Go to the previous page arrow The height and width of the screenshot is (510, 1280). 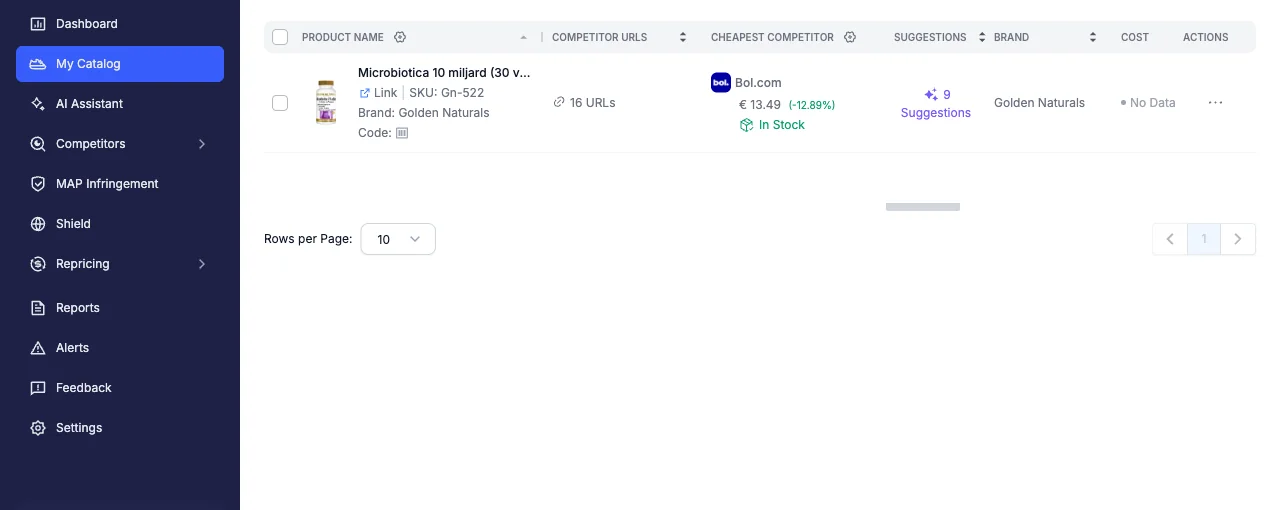1170,239
